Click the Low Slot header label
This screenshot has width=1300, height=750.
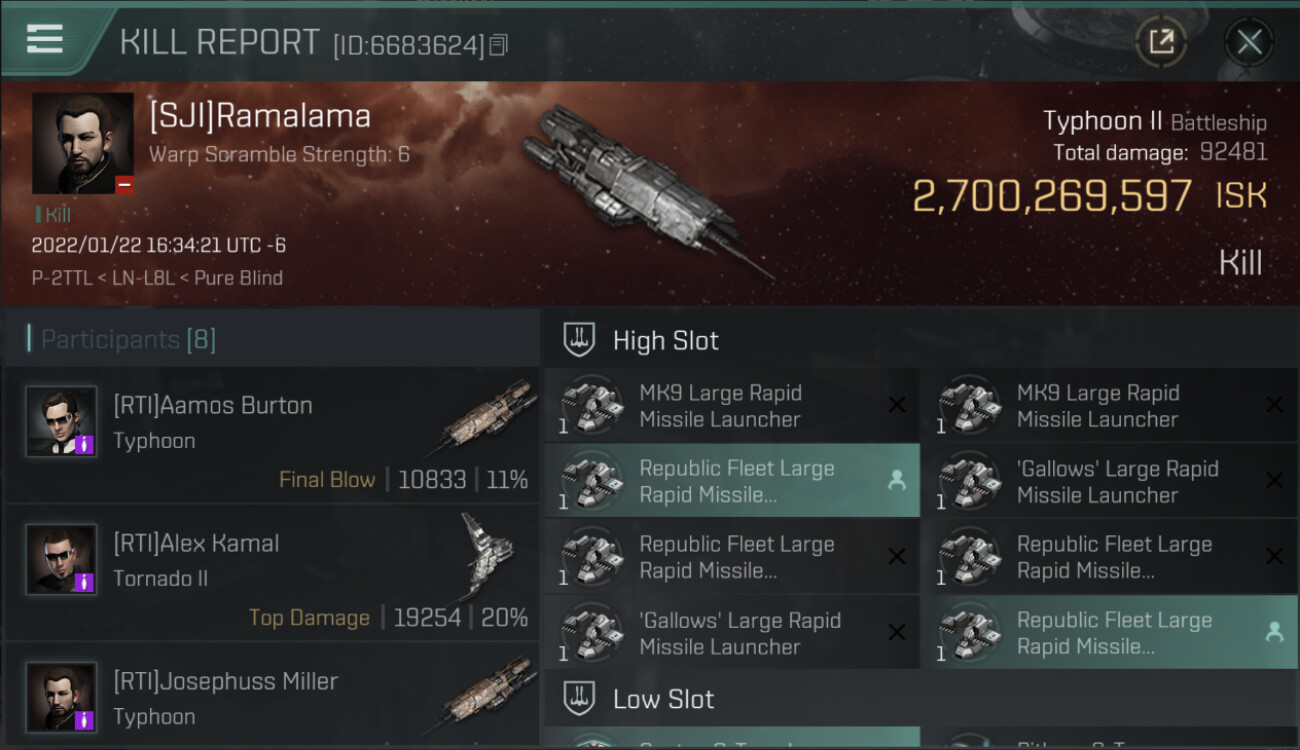pos(663,699)
